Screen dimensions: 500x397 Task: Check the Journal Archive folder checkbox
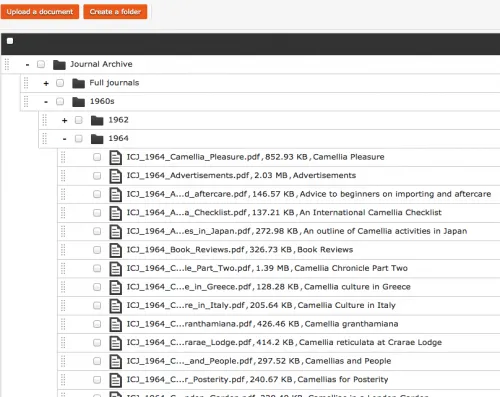point(41,64)
